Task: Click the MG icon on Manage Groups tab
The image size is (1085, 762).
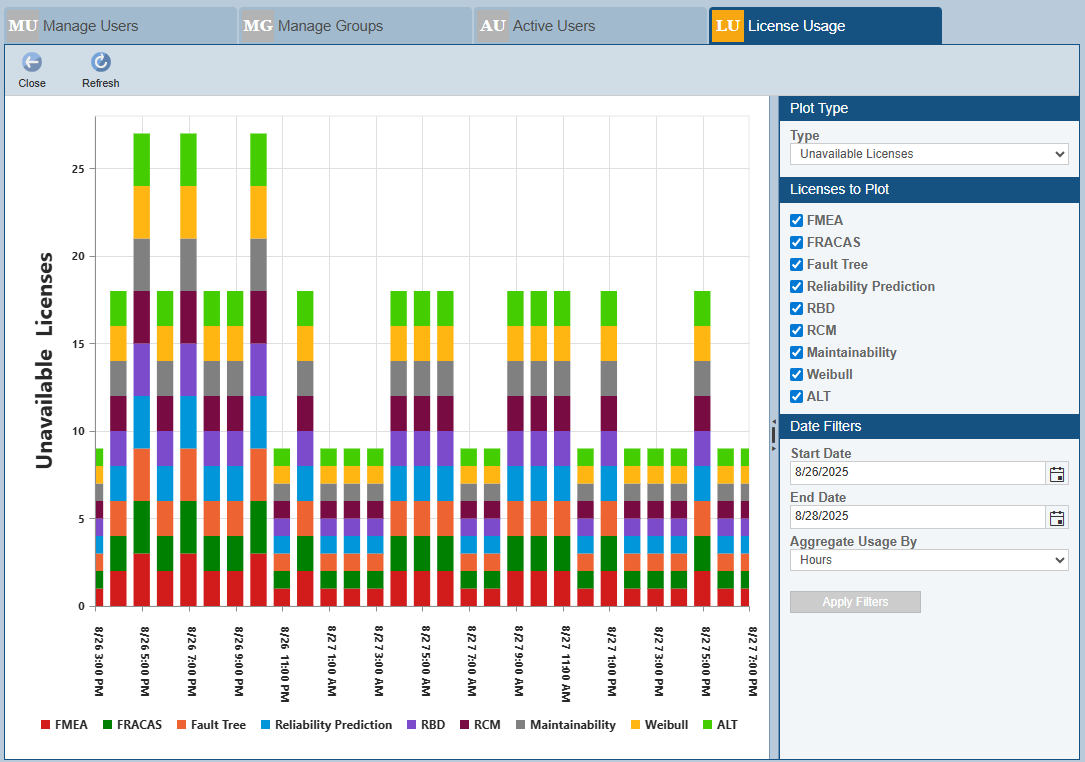Action: pos(258,26)
